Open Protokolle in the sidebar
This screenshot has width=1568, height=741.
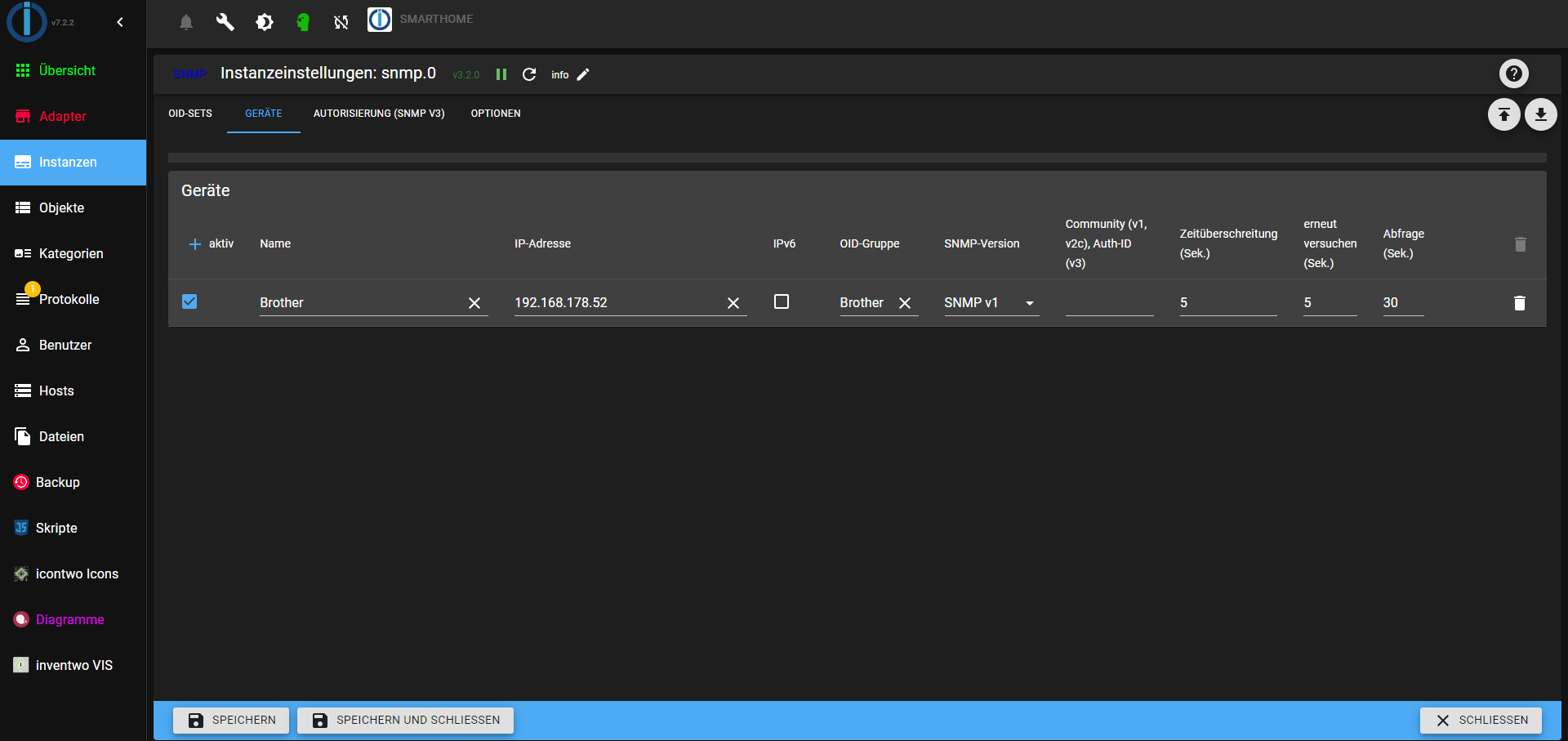point(69,299)
